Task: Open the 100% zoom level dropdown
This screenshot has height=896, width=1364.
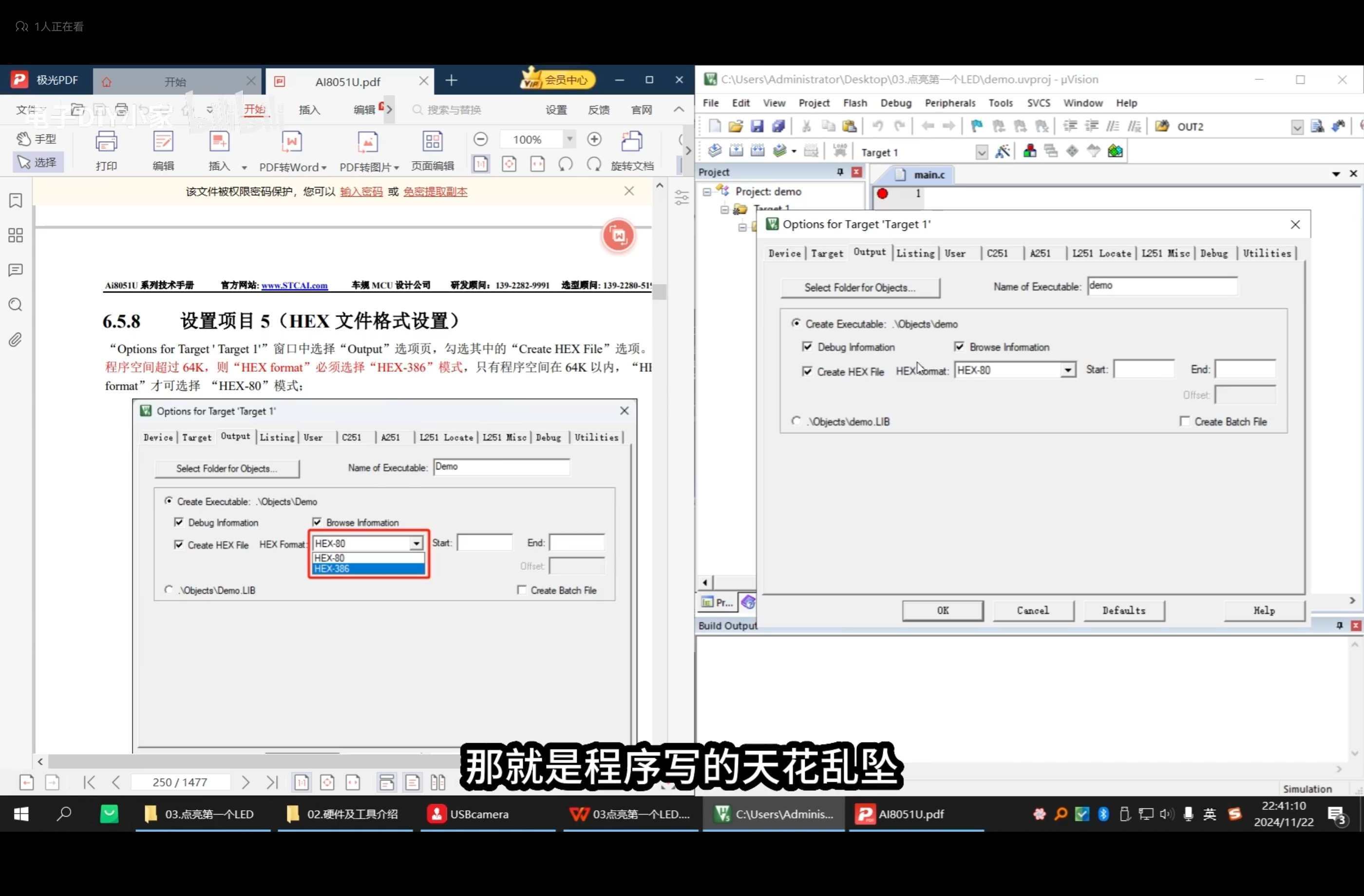Action: coord(568,139)
